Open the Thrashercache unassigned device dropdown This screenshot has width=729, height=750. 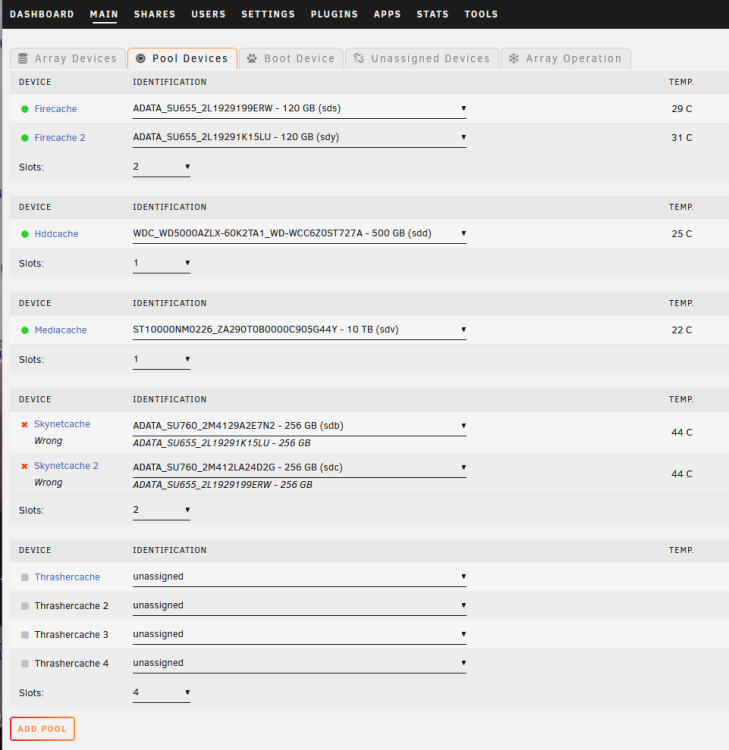click(x=299, y=577)
